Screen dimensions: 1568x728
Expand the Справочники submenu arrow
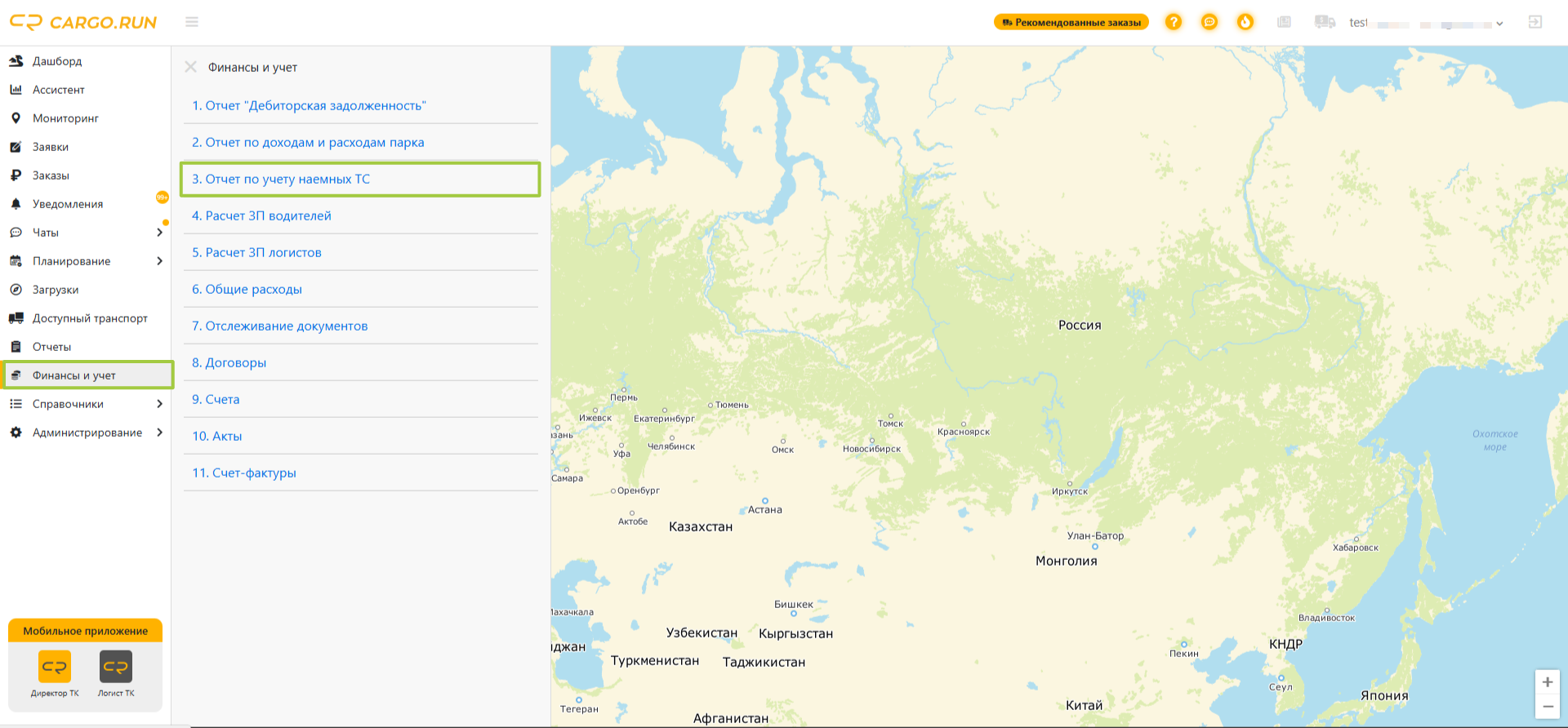pos(159,404)
